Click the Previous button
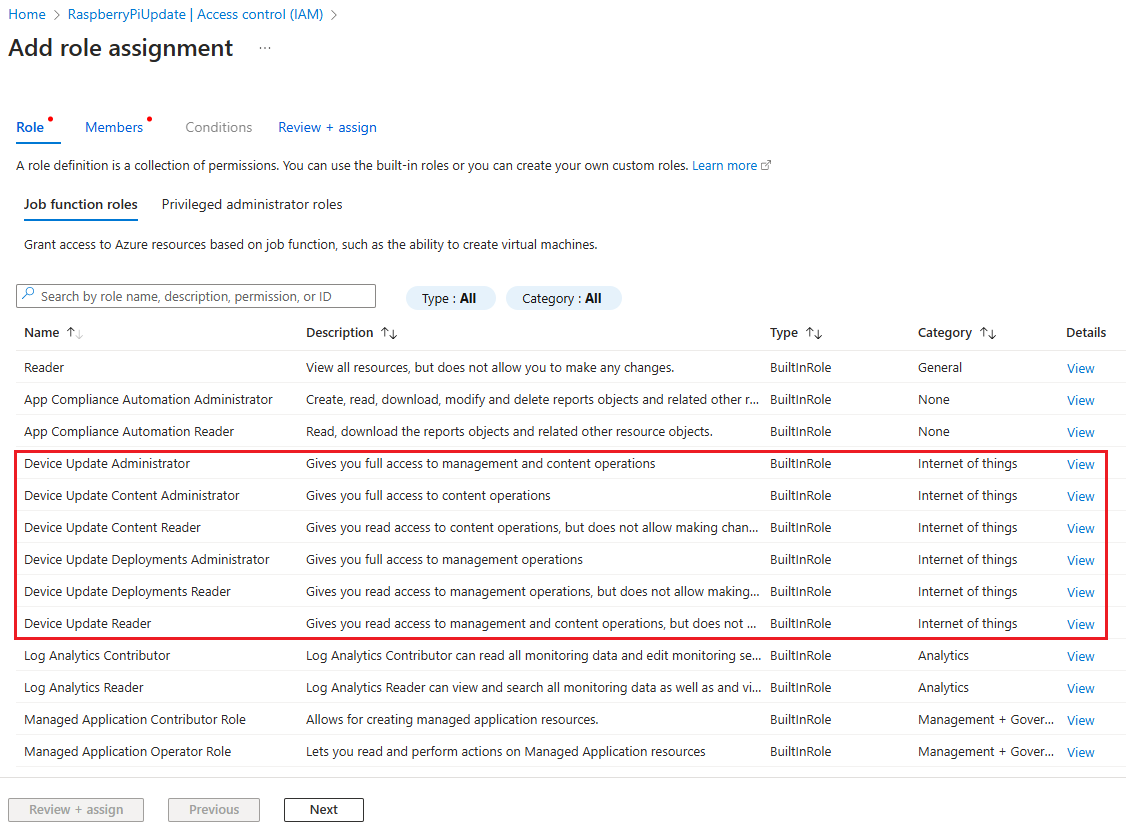 (x=214, y=810)
